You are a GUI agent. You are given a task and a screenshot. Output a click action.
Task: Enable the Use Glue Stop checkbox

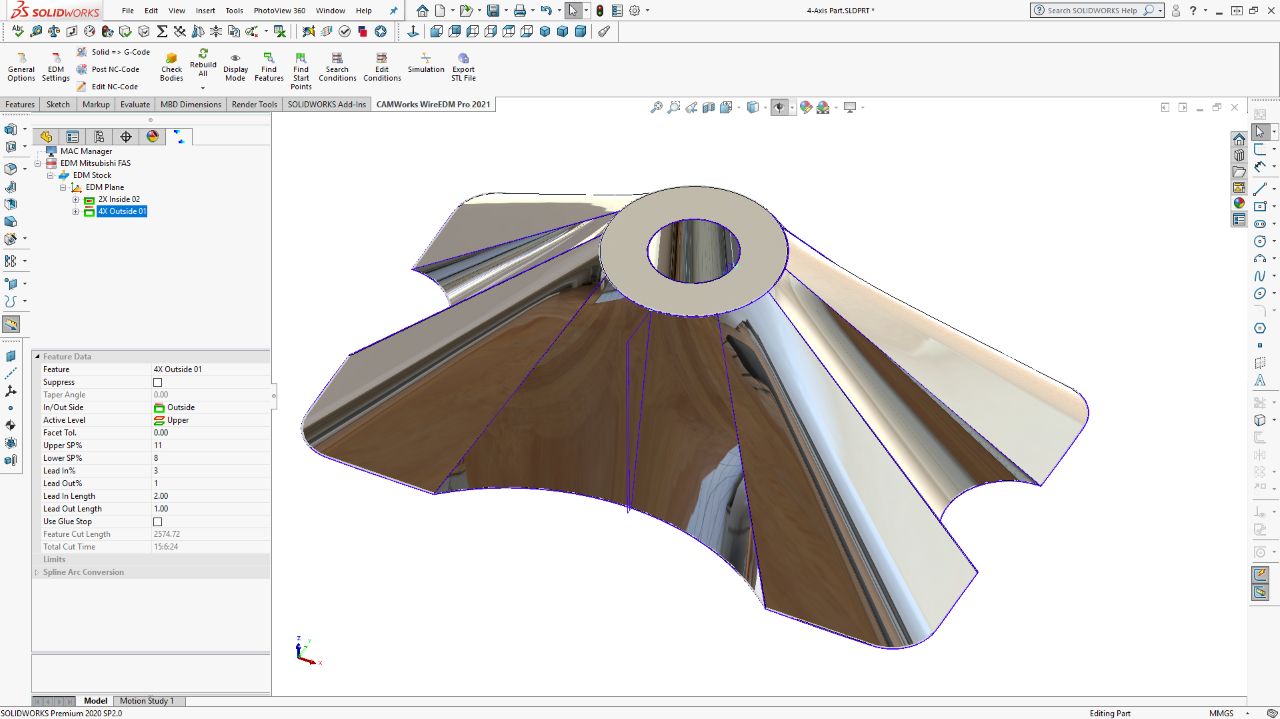click(157, 521)
